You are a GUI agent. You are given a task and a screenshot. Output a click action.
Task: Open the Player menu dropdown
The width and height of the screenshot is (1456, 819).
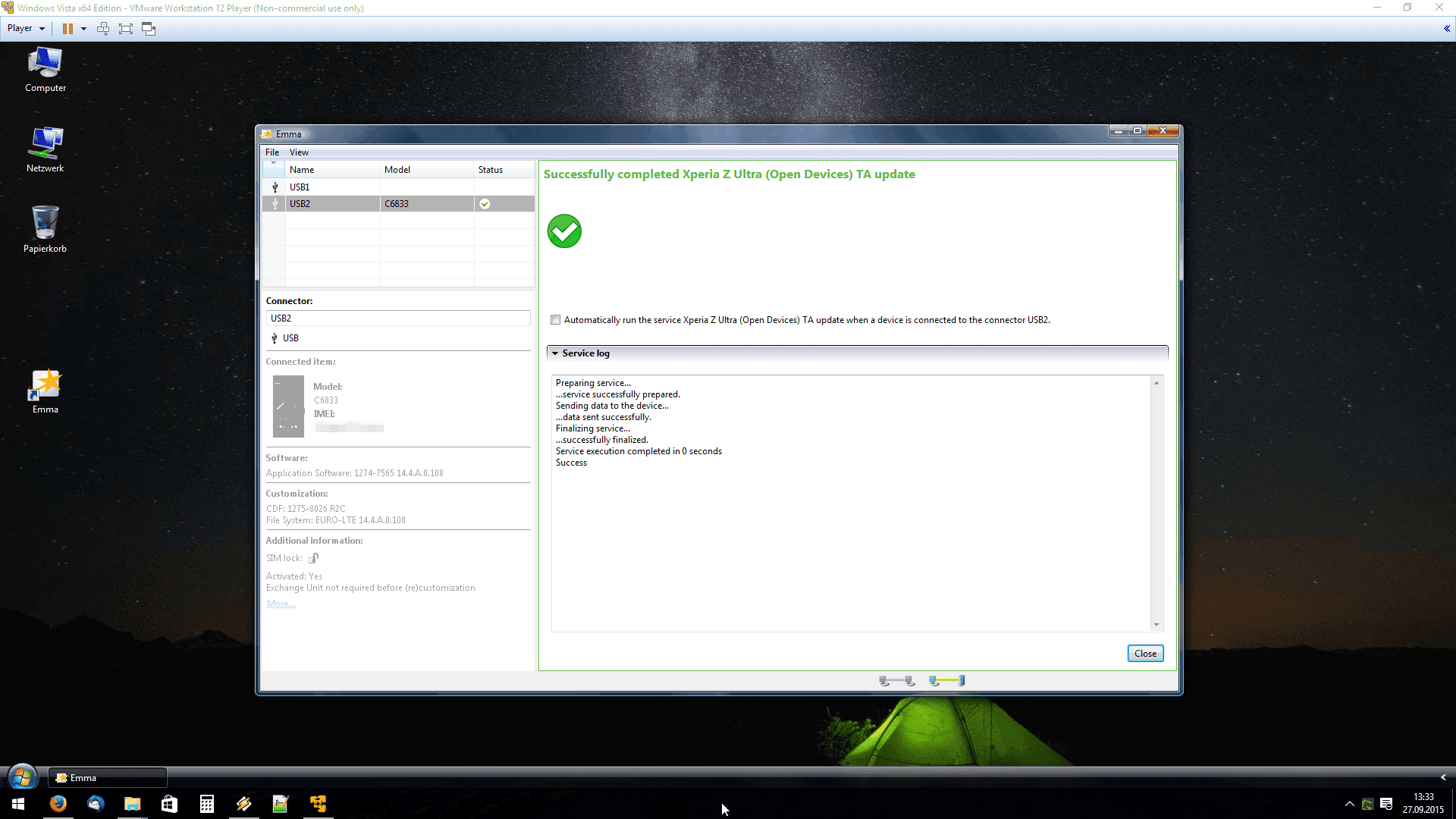pyautogui.click(x=26, y=28)
